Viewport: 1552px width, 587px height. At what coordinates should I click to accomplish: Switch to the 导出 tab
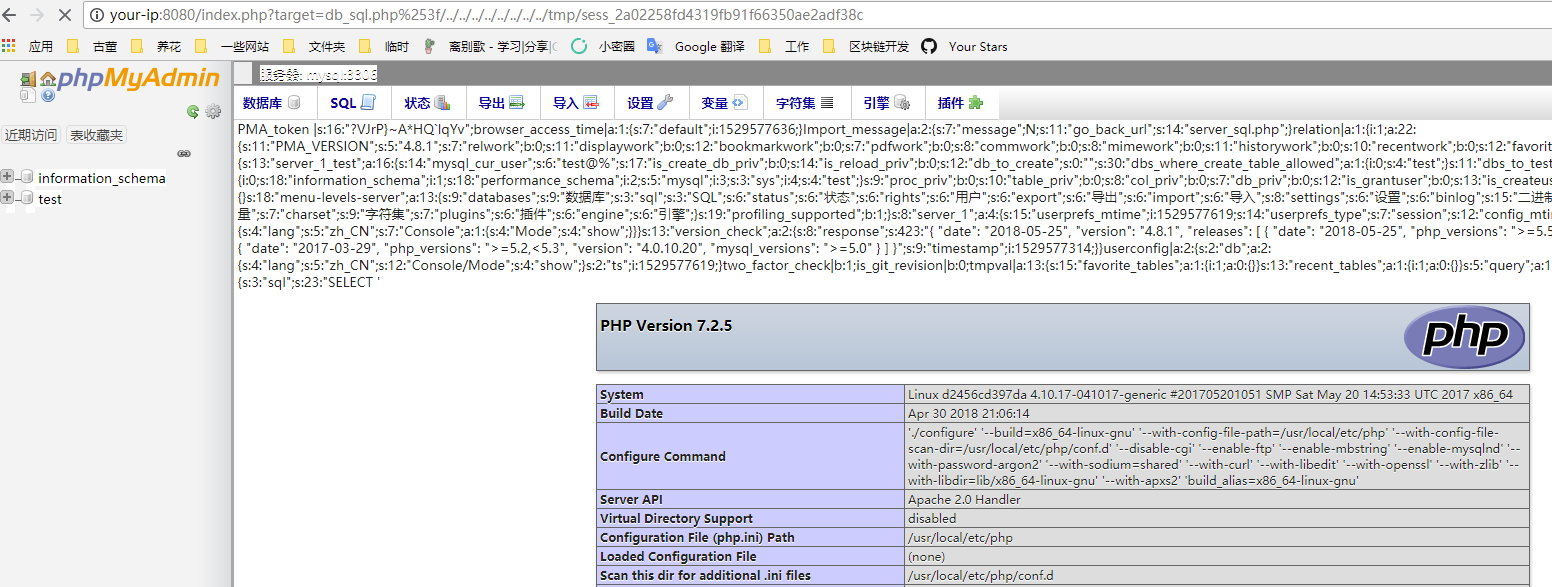tap(501, 103)
